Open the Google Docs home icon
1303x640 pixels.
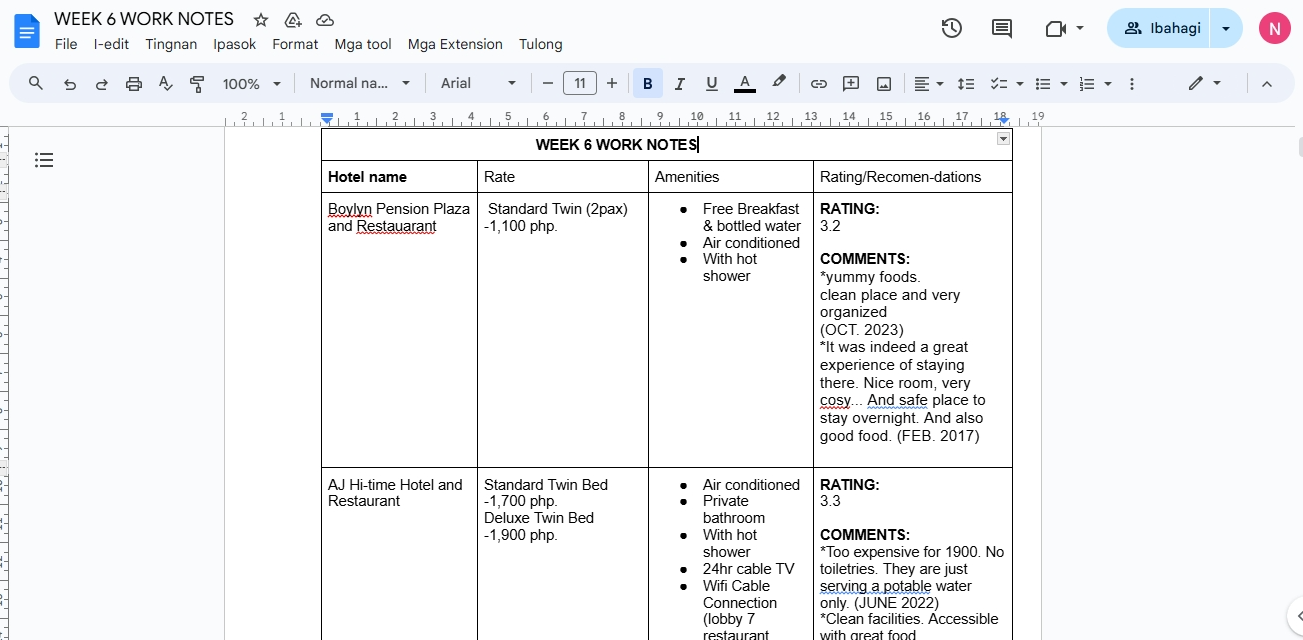[27, 31]
